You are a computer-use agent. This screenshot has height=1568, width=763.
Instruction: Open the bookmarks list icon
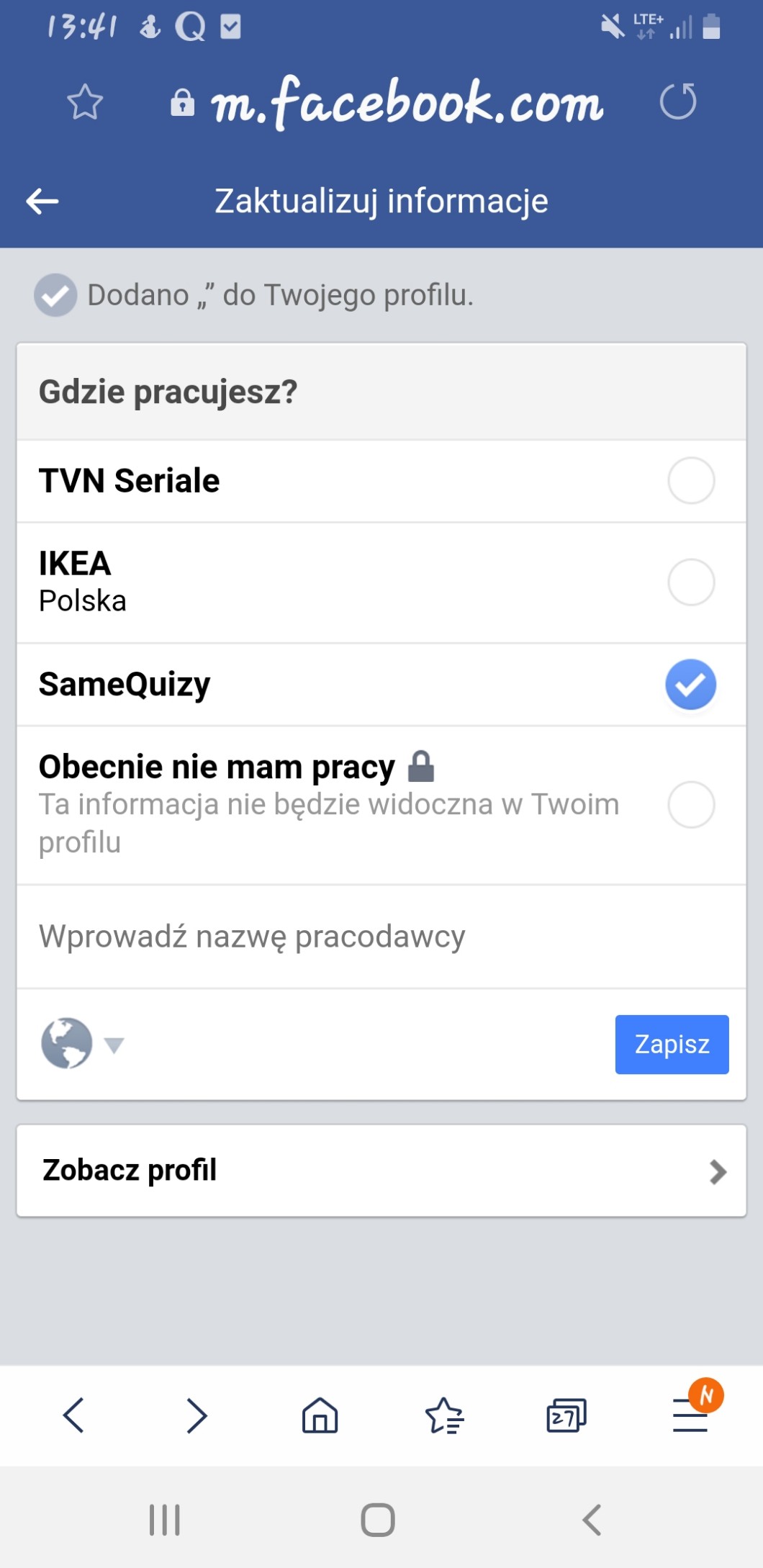(444, 1415)
